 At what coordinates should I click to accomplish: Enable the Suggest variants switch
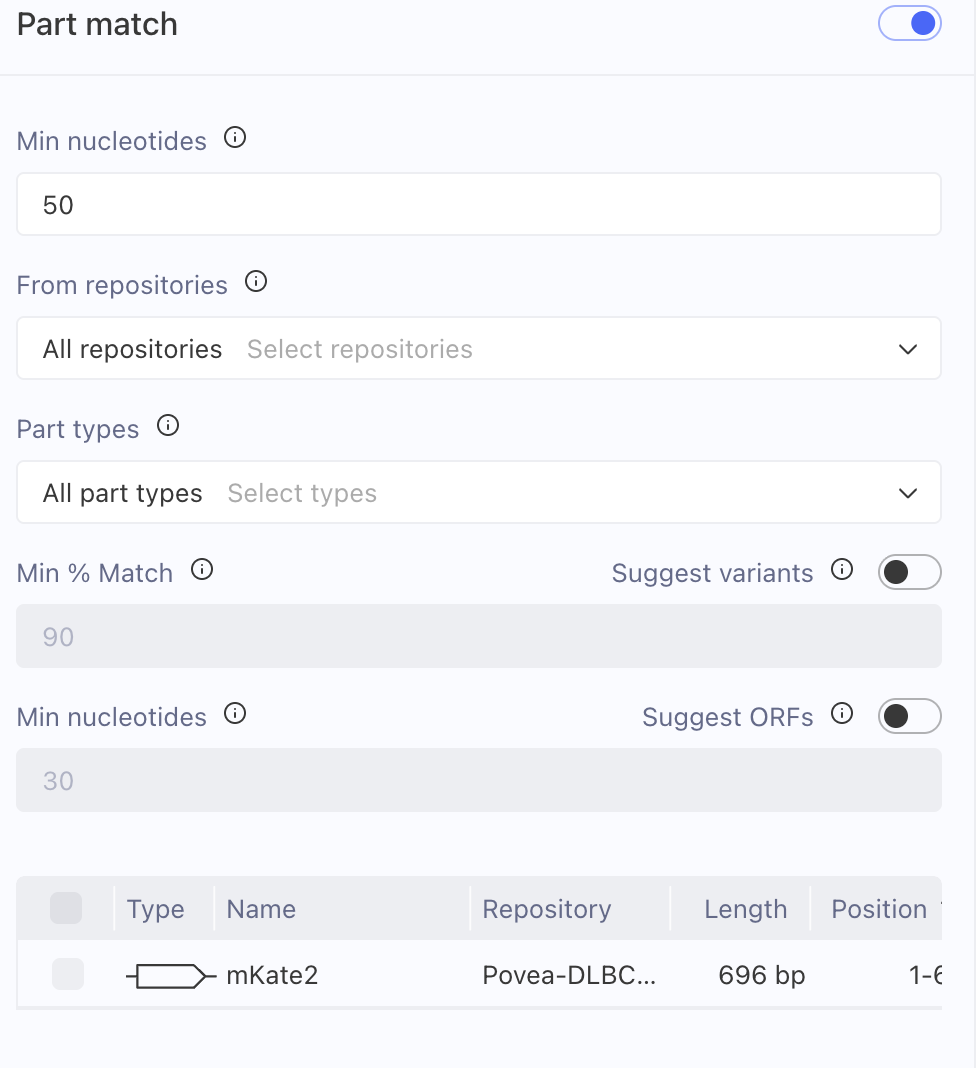[909, 572]
